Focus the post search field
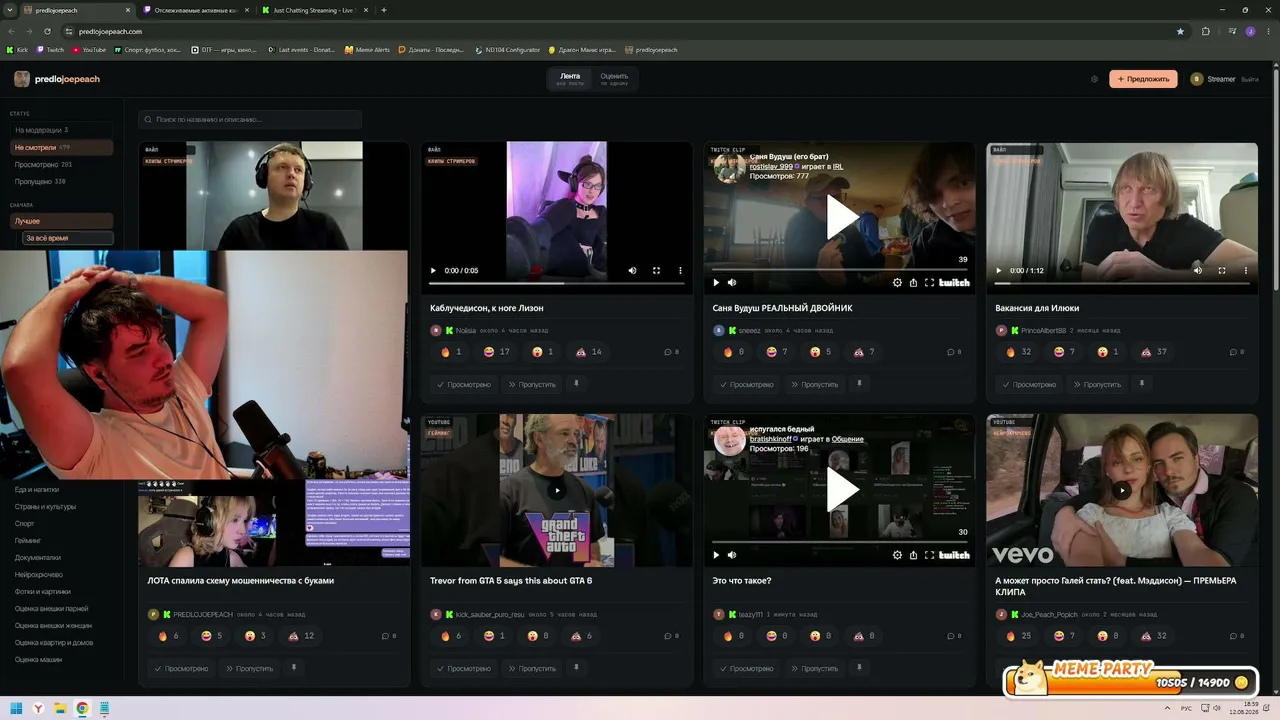The height and width of the screenshot is (720, 1280). pos(250,119)
